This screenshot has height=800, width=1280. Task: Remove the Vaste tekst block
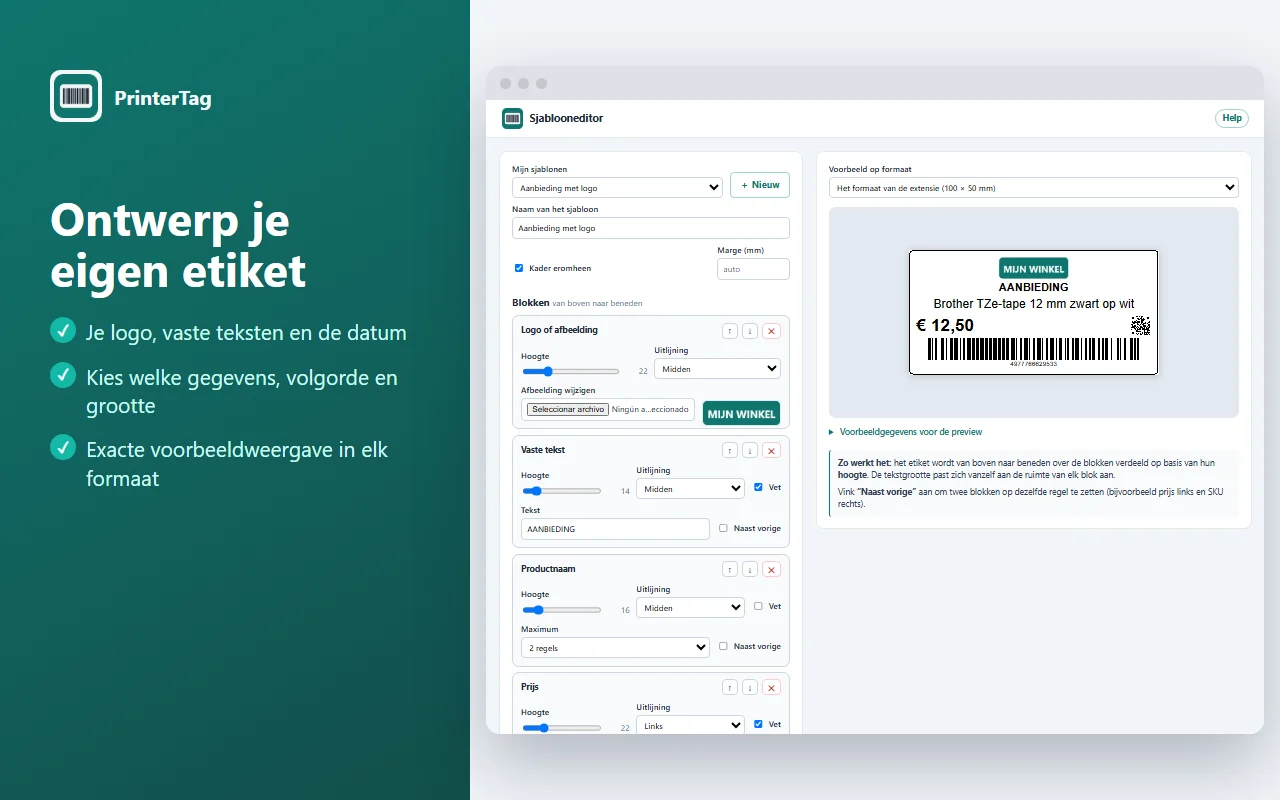(771, 451)
